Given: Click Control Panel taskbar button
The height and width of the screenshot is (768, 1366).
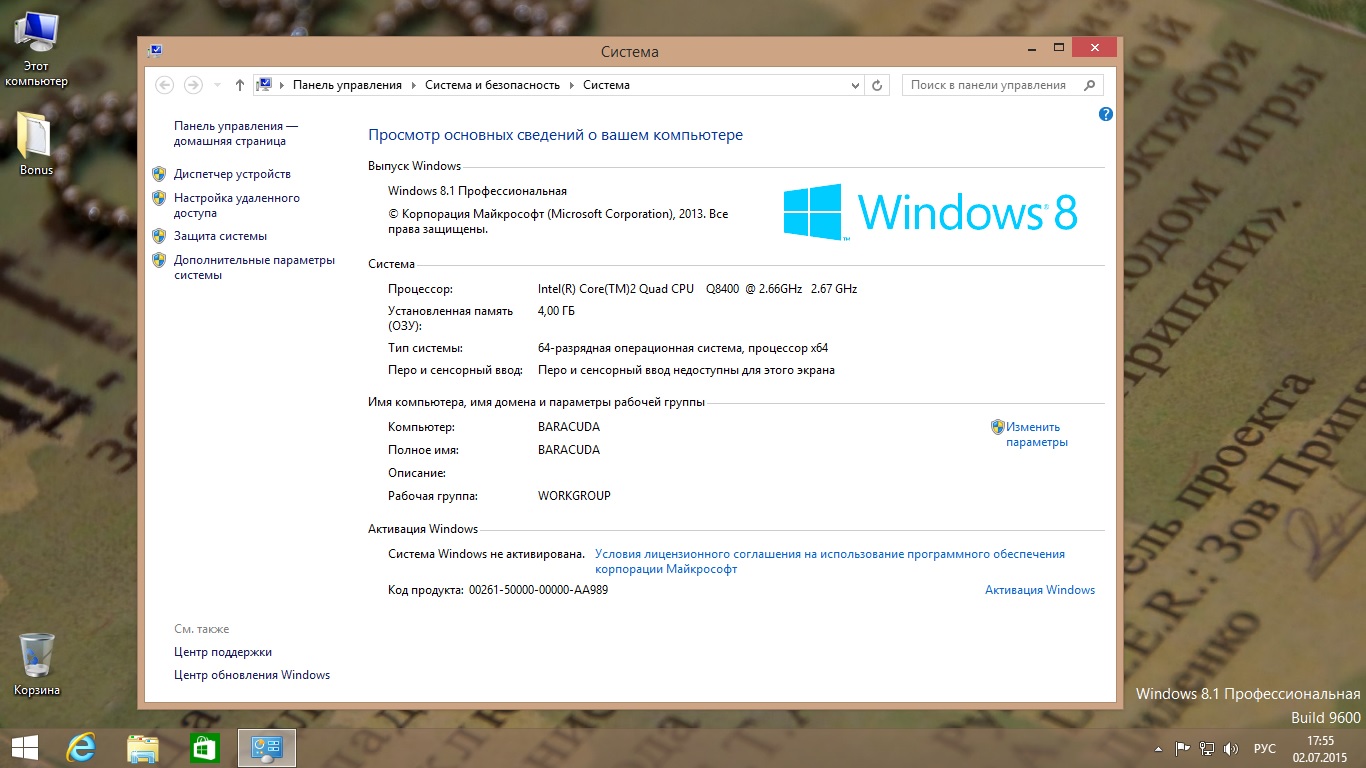Looking at the screenshot, I should tap(267, 748).
